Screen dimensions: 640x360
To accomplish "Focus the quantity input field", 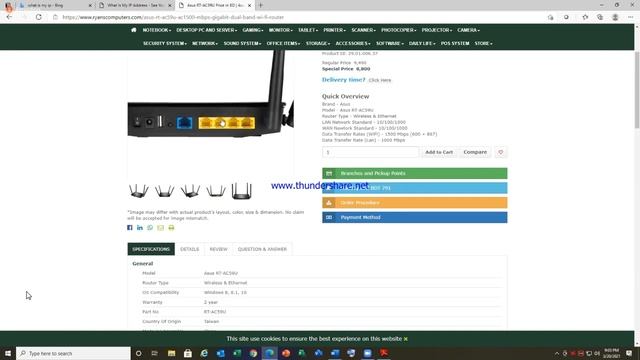I will pyautogui.click(x=370, y=152).
